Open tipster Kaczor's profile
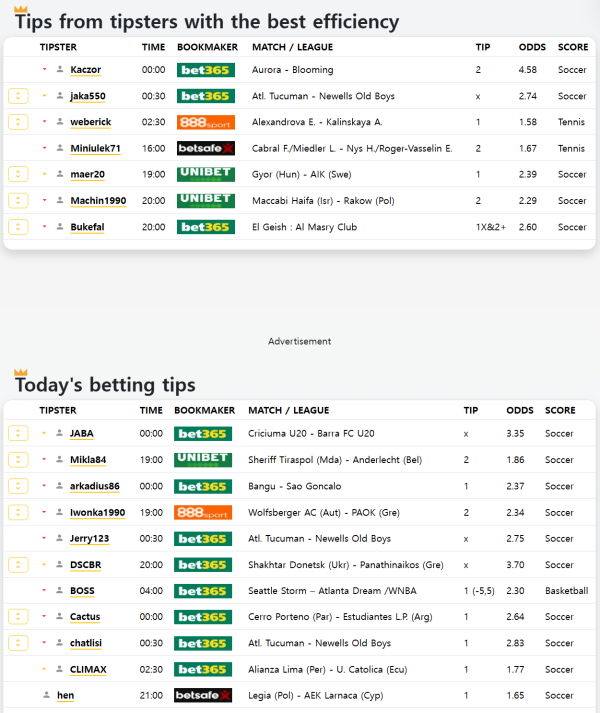 86,70
